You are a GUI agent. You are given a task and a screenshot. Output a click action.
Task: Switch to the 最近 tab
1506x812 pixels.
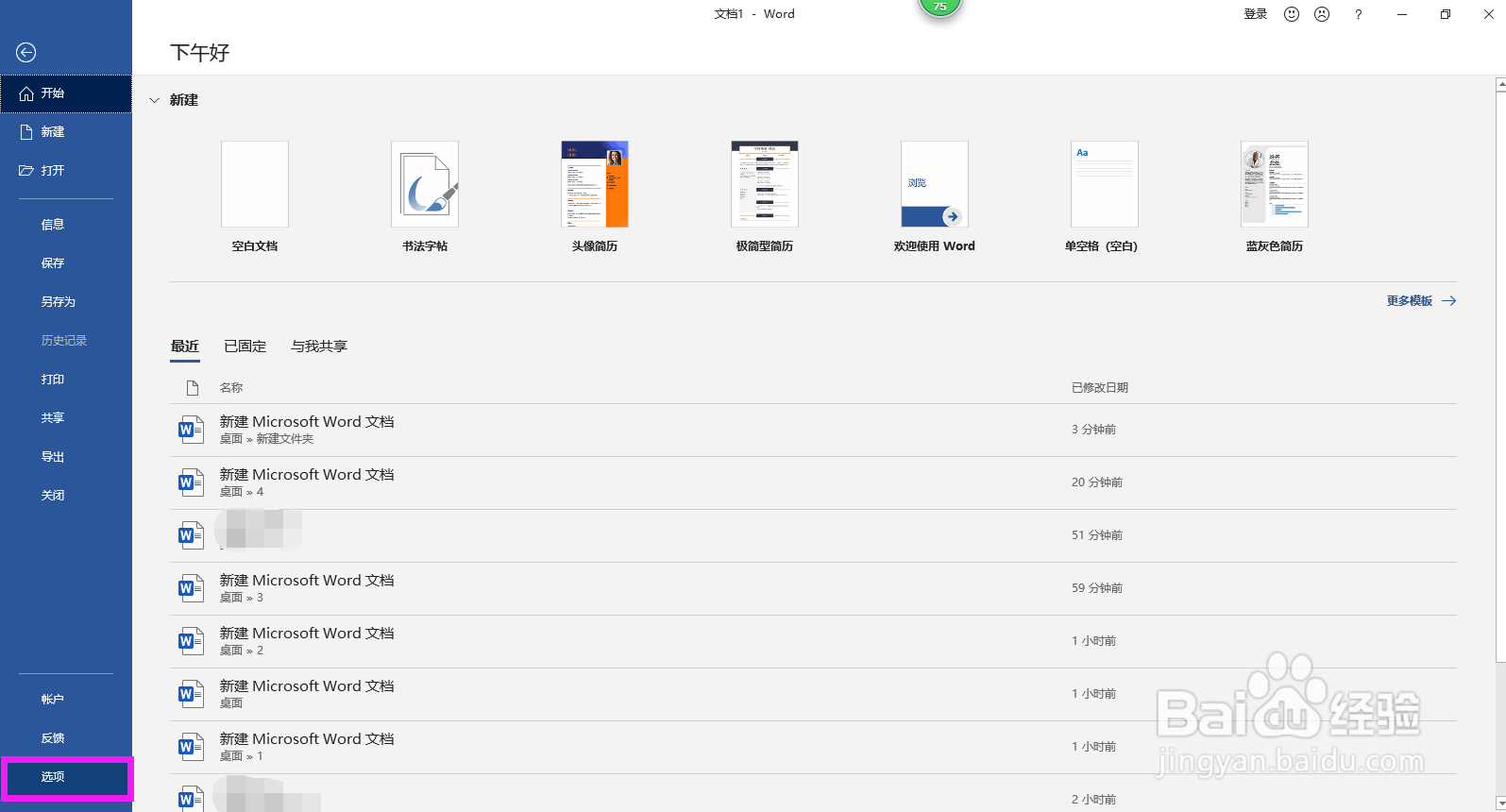point(185,347)
